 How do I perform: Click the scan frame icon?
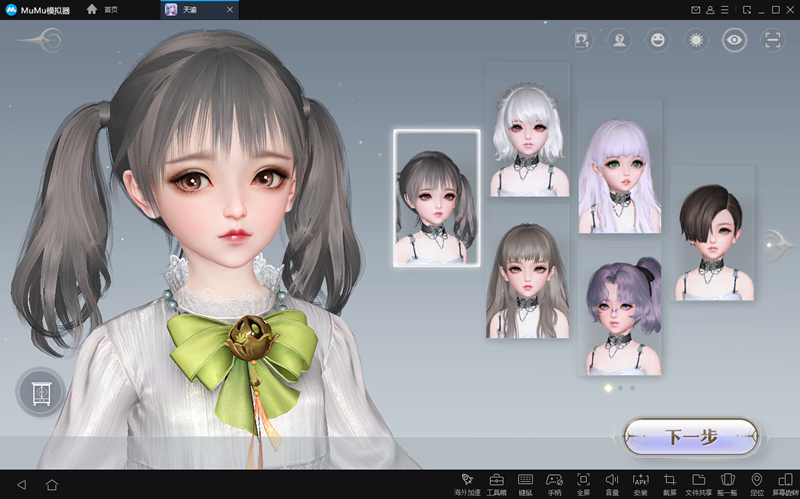coord(773,40)
